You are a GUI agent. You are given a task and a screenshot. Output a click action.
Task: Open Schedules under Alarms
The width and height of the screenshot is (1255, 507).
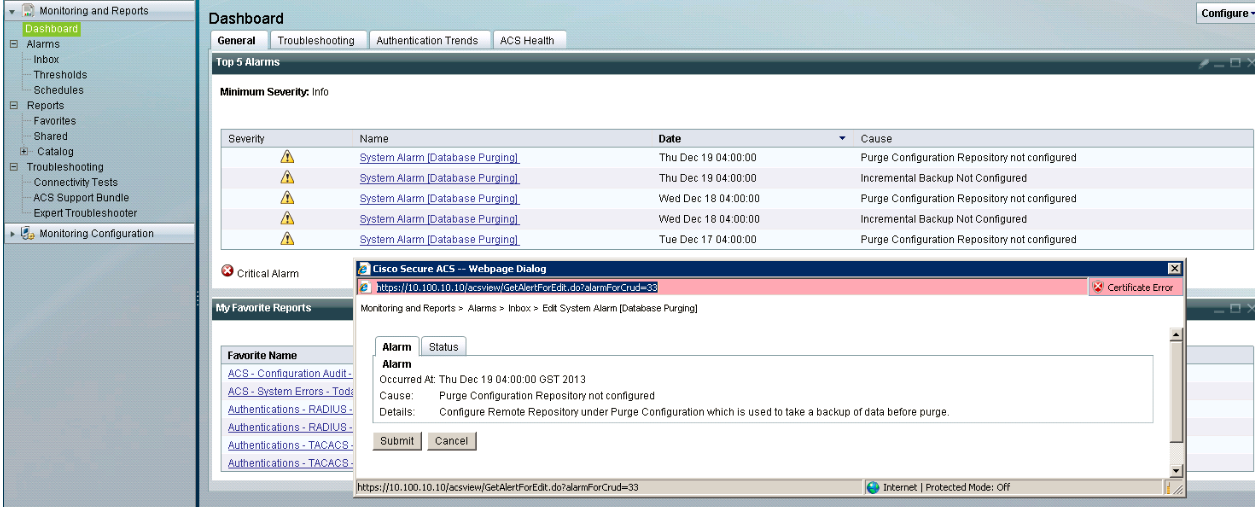[x=59, y=90]
